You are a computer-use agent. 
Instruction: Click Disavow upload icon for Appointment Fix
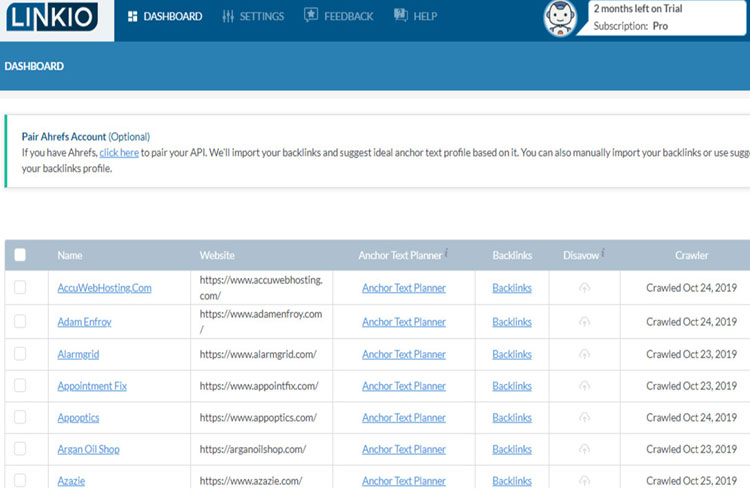tap(585, 386)
